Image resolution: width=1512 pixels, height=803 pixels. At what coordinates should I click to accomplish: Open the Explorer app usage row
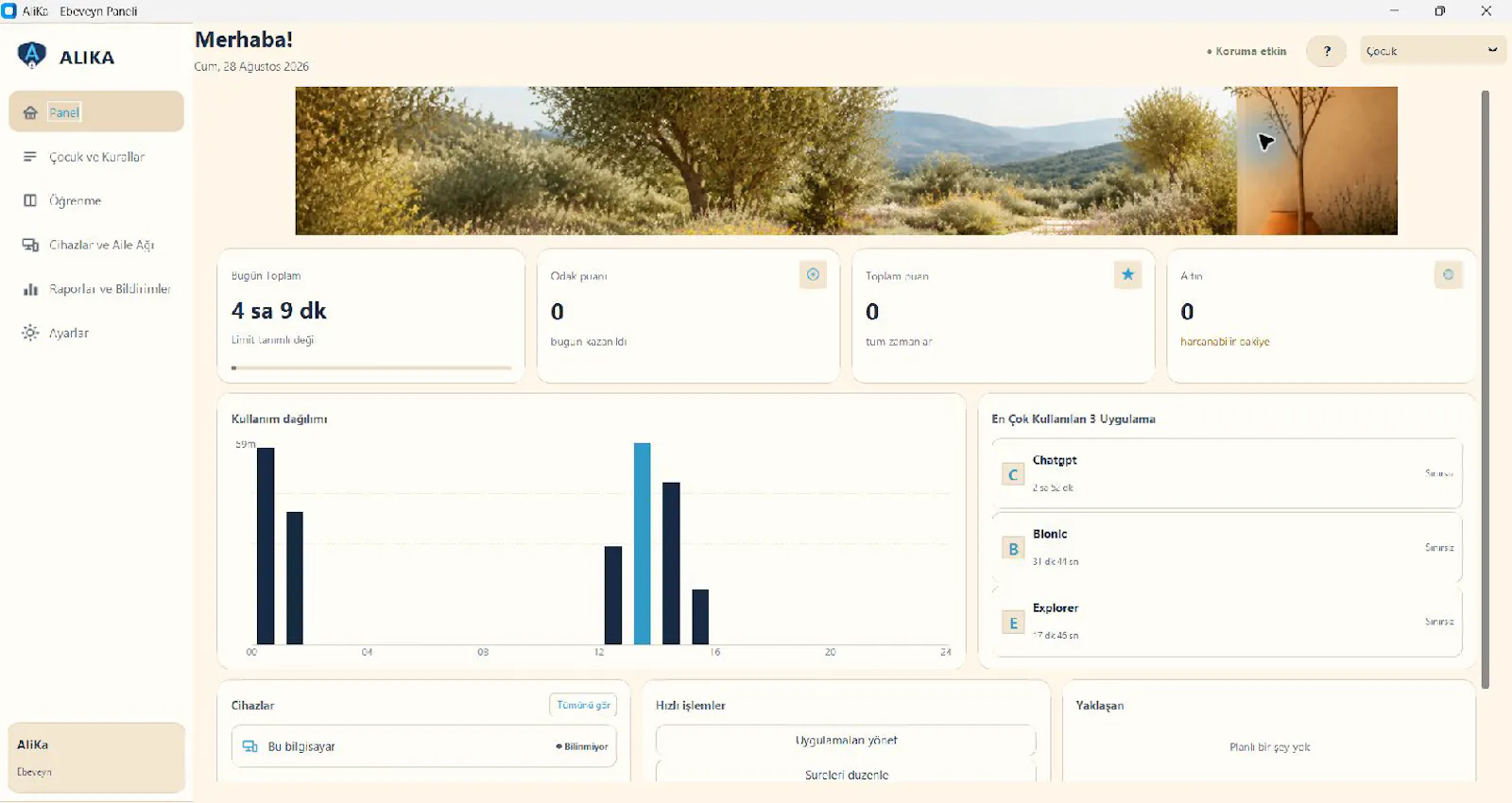1227,622
